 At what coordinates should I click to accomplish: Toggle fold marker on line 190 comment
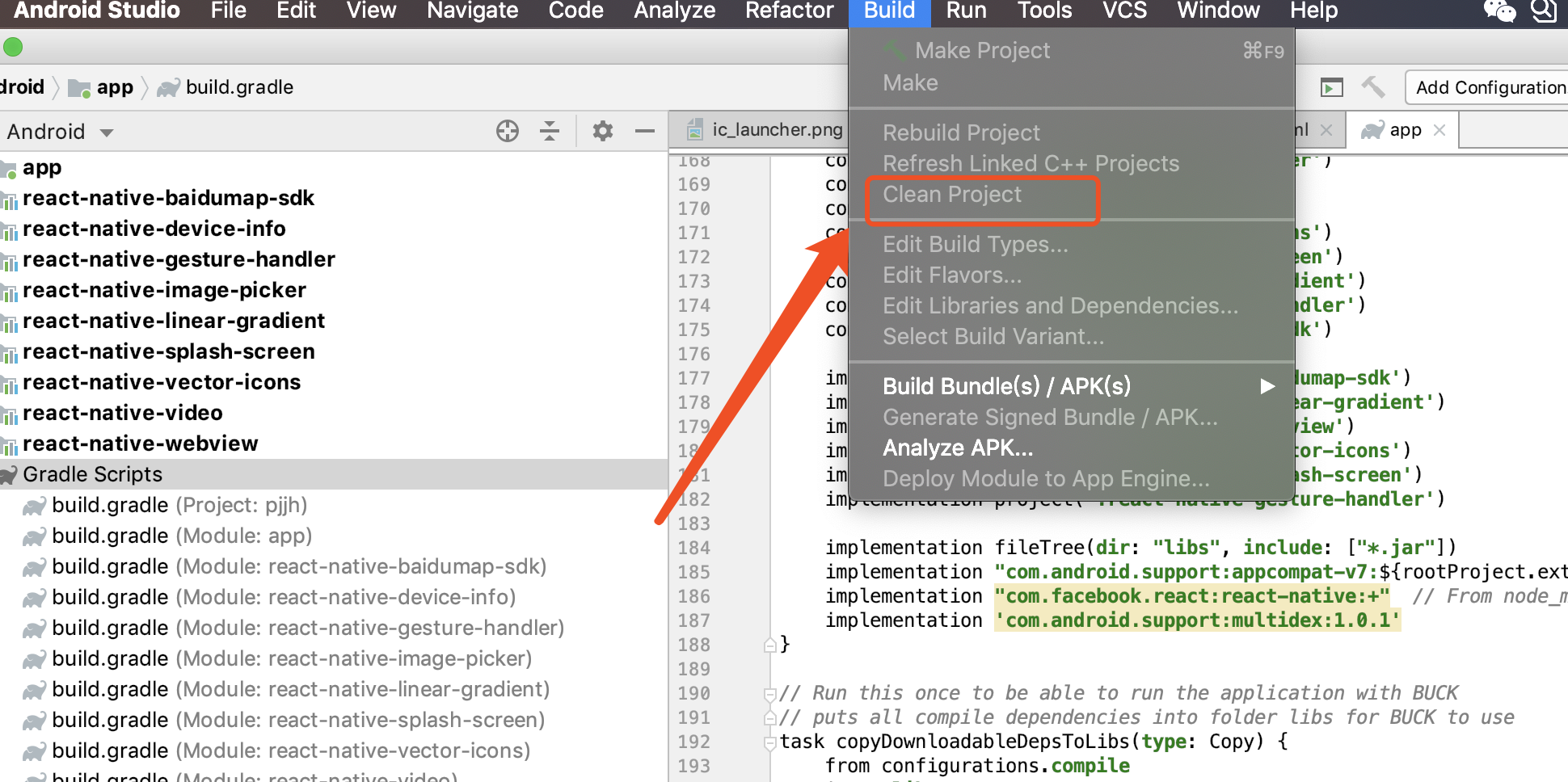(770, 693)
